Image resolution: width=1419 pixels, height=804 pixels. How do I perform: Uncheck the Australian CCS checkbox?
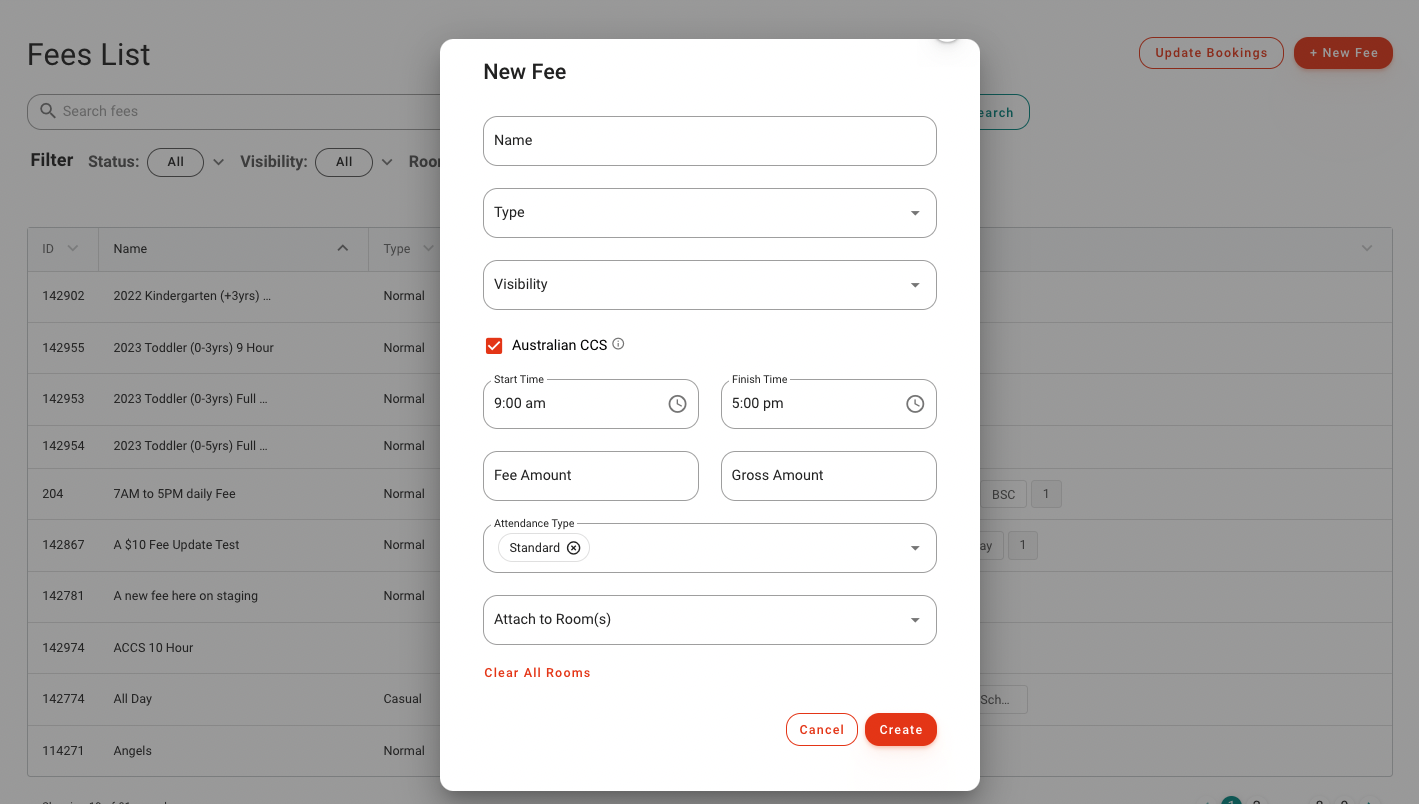(x=494, y=345)
